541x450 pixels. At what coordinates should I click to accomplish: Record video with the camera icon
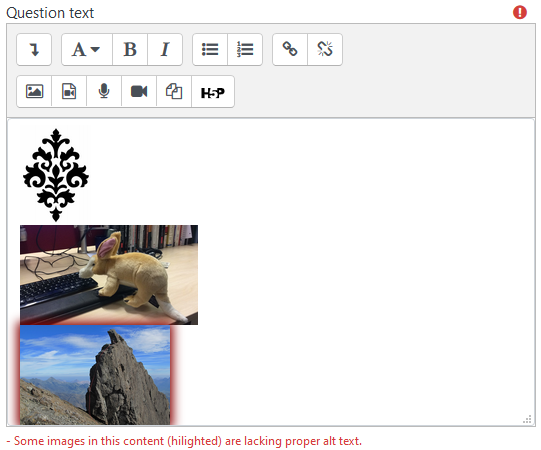pyautogui.click(x=139, y=91)
